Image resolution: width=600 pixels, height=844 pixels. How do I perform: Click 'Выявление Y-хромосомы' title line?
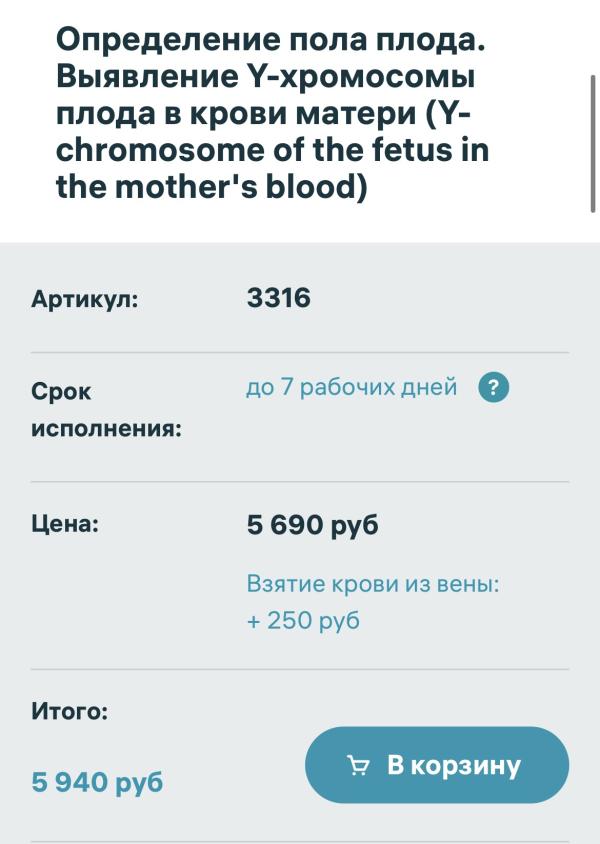click(265, 77)
